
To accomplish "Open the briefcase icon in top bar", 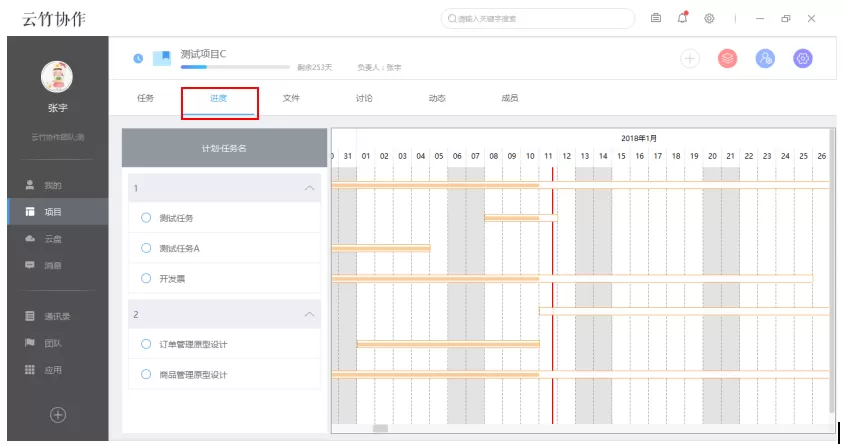I will tap(656, 18).
